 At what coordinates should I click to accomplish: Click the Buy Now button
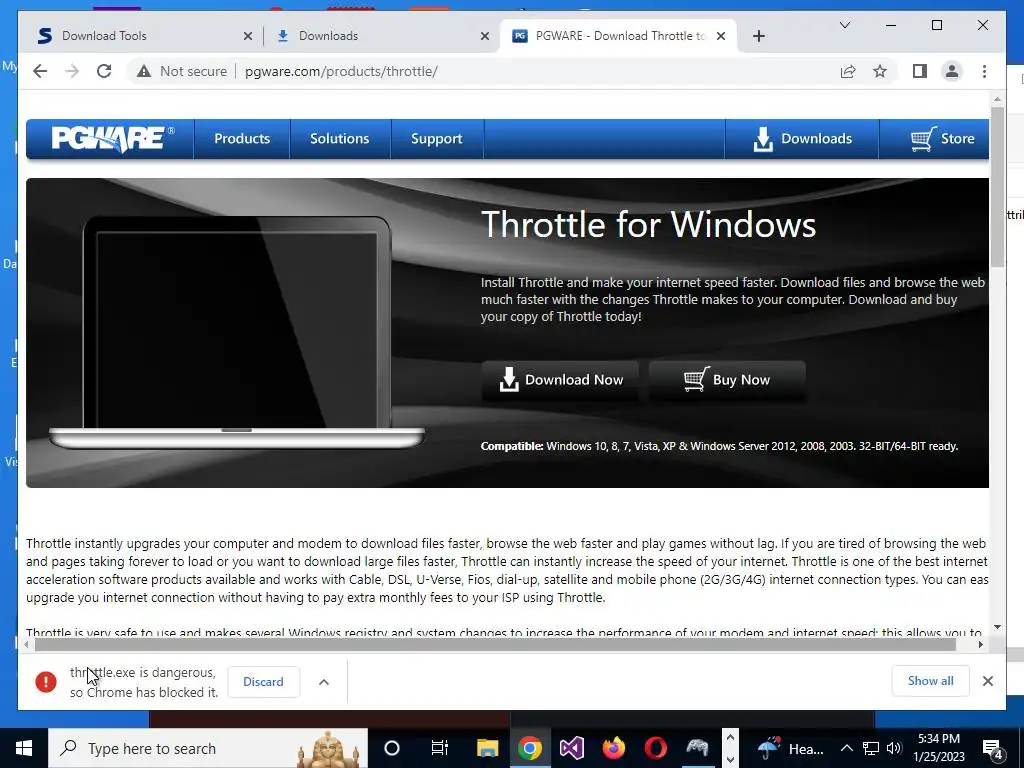[727, 380]
